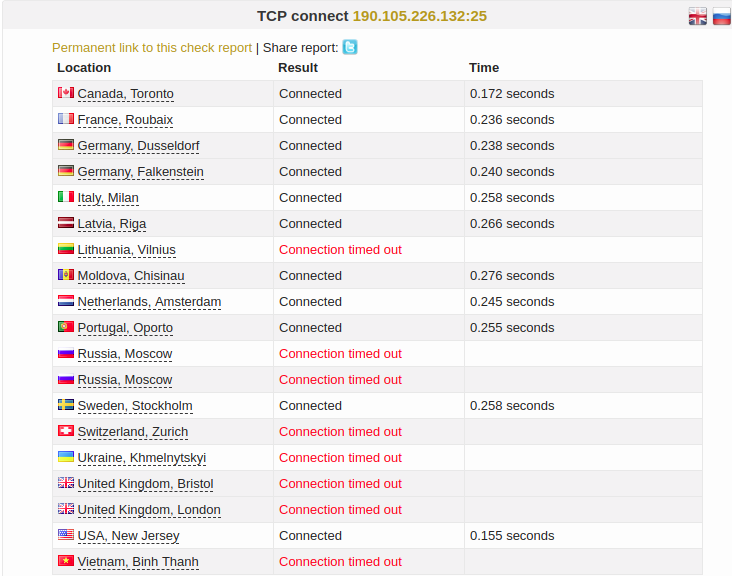Open the permanent link to this check report
This screenshot has height=576, width=732.
pos(152,48)
